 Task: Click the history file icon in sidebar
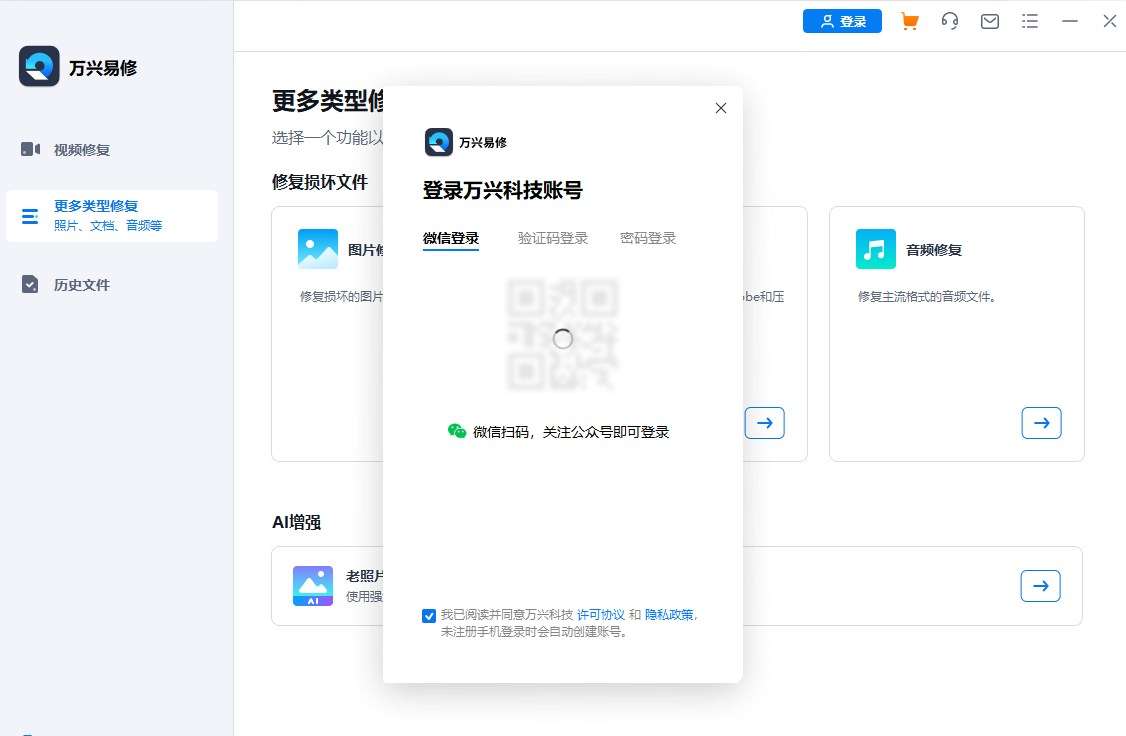coord(30,285)
